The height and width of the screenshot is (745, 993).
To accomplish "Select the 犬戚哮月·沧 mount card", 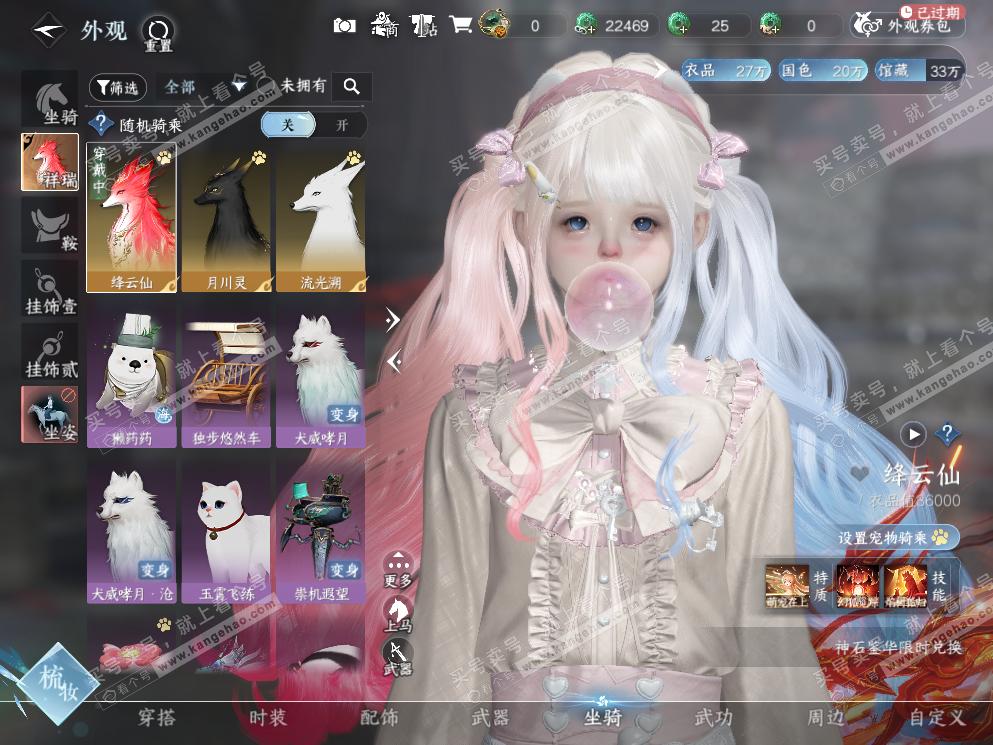I will coord(132,532).
